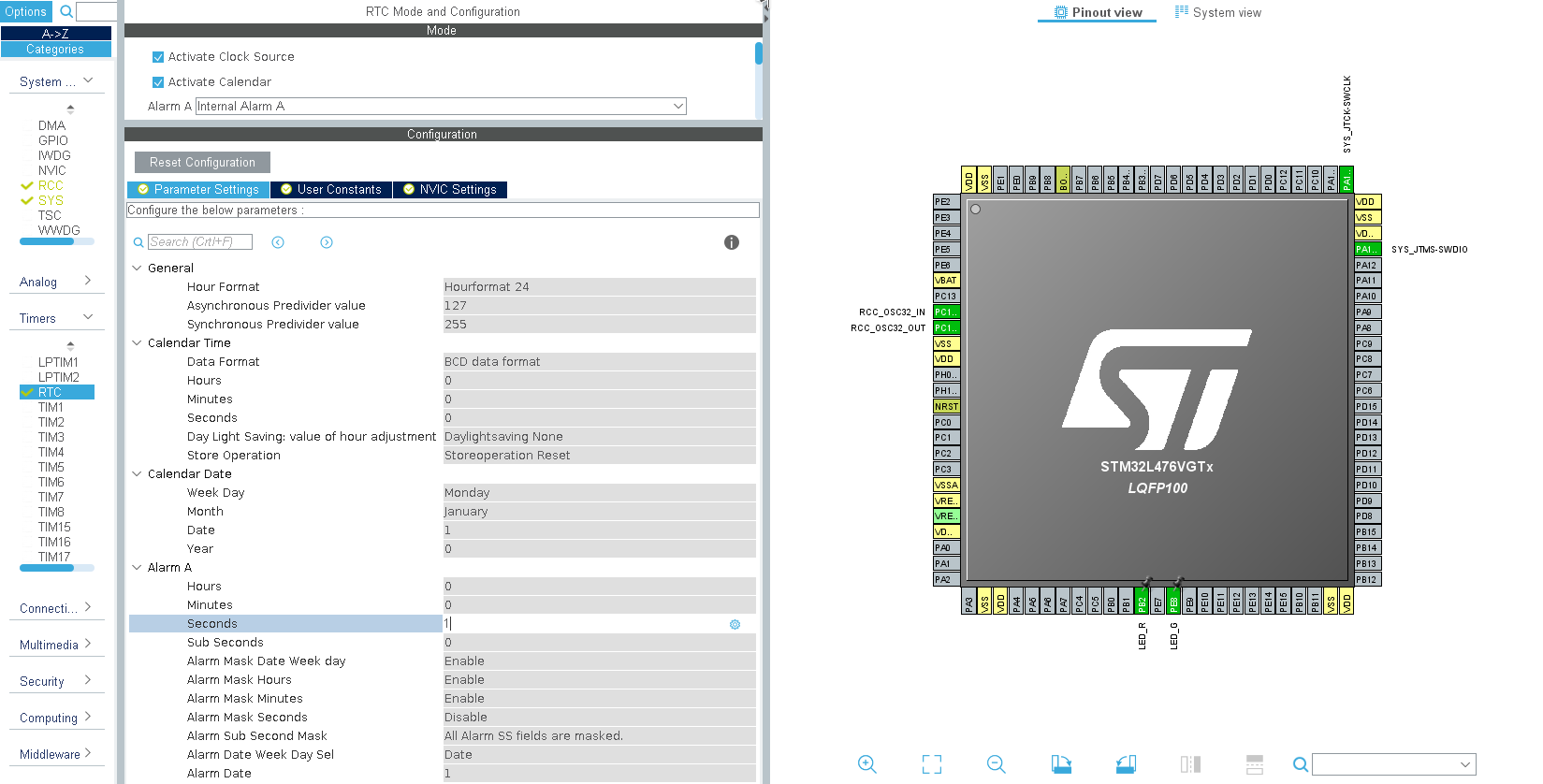The width and height of the screenshot is (1543, 784).
Task: Open the pin search dropdown
Action: 1464,764
